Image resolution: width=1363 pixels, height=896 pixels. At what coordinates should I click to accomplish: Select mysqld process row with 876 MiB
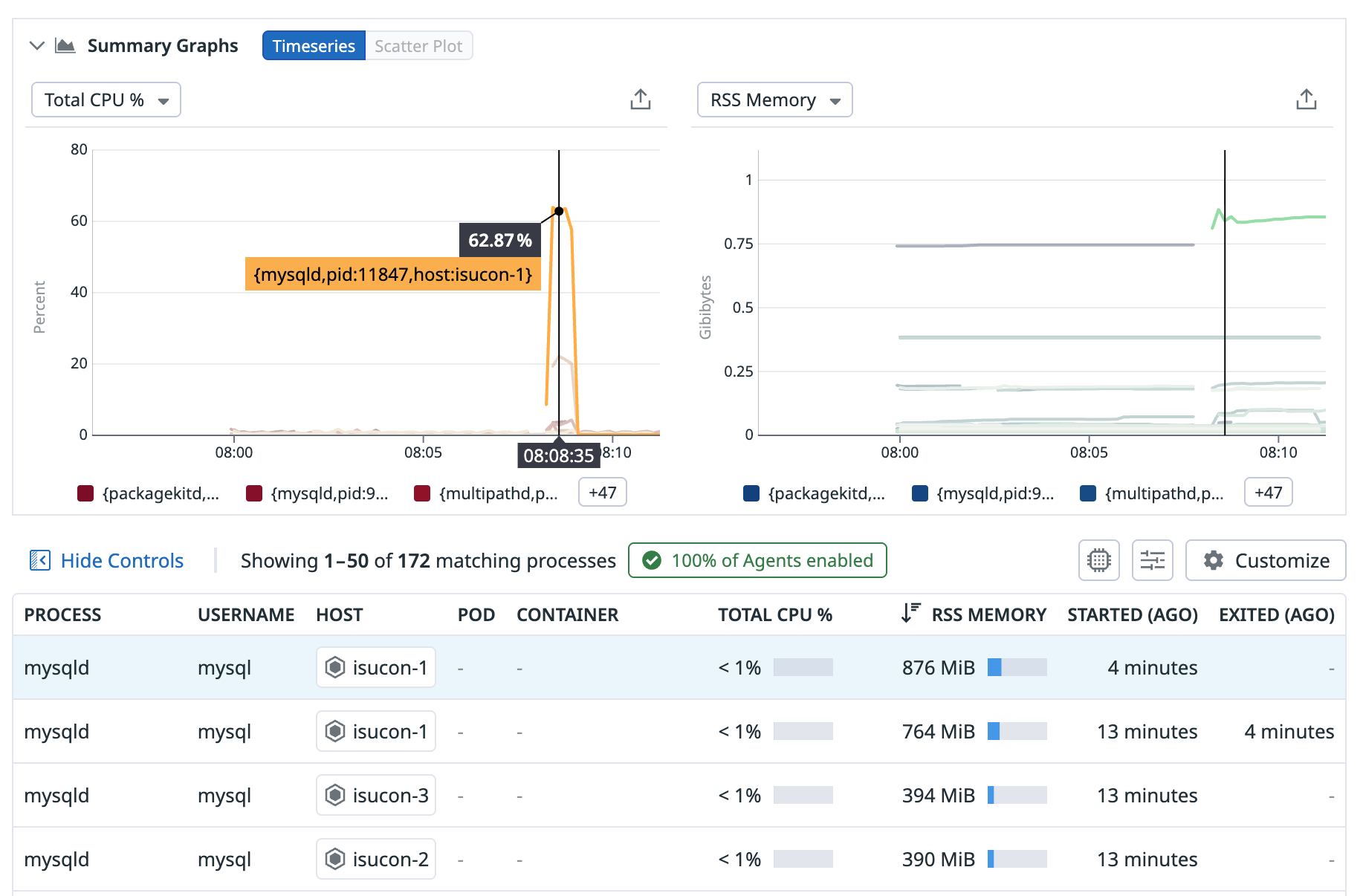tap(679, 667)
